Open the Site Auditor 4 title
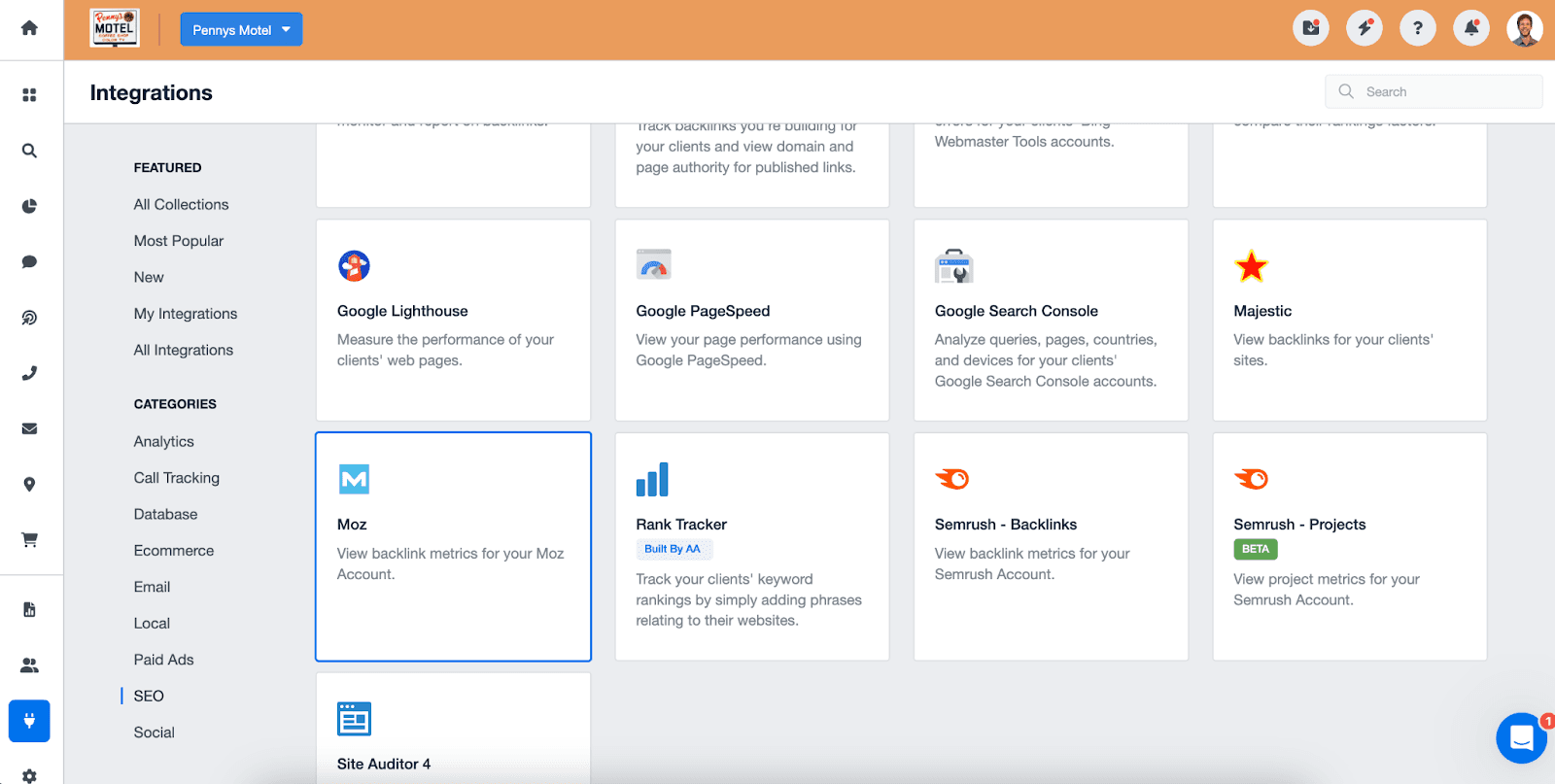The width and height of the screenshot is (1555, 784). pyautogui.click(x=384, y=765)
